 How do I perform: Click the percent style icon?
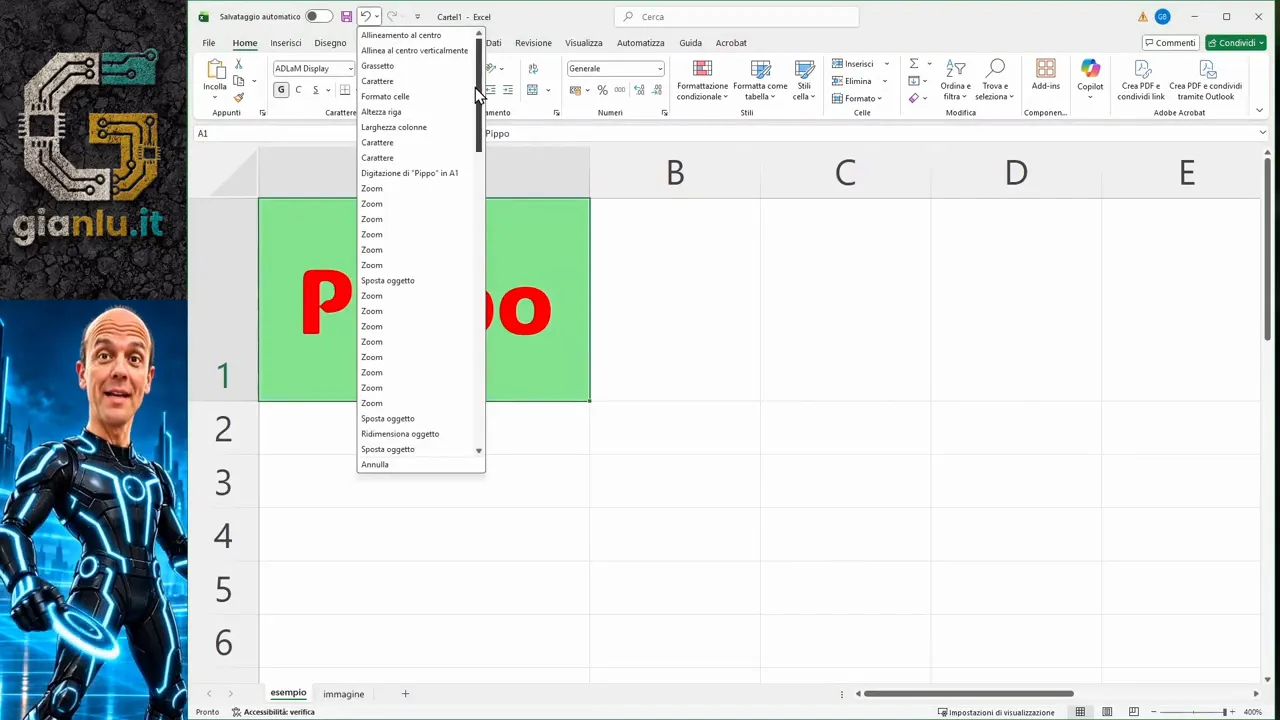click(602, 90)
